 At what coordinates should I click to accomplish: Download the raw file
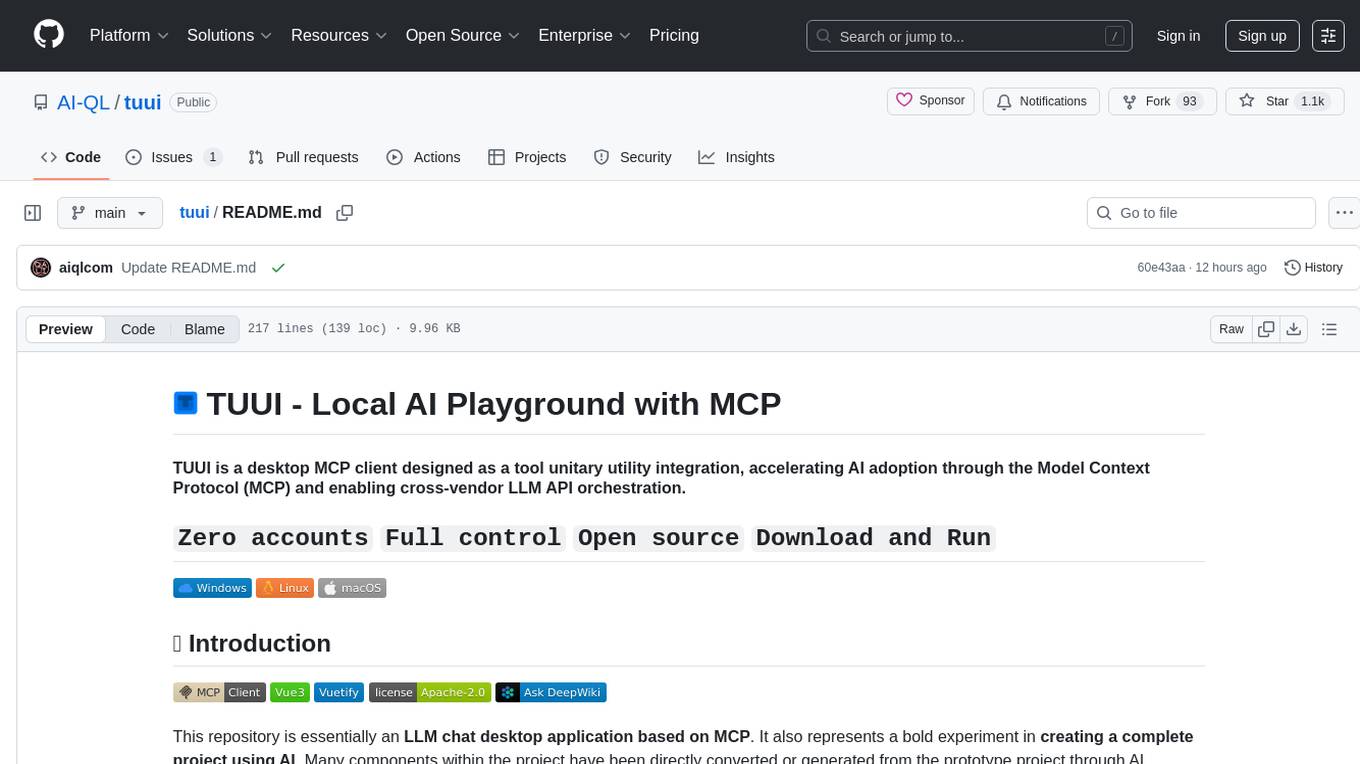point(1293,329)
